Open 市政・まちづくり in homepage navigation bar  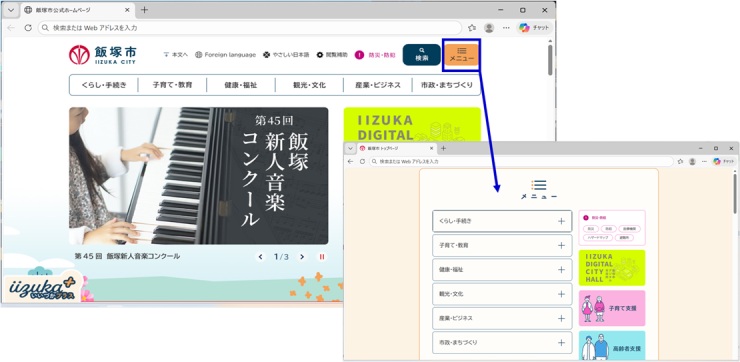446,85
